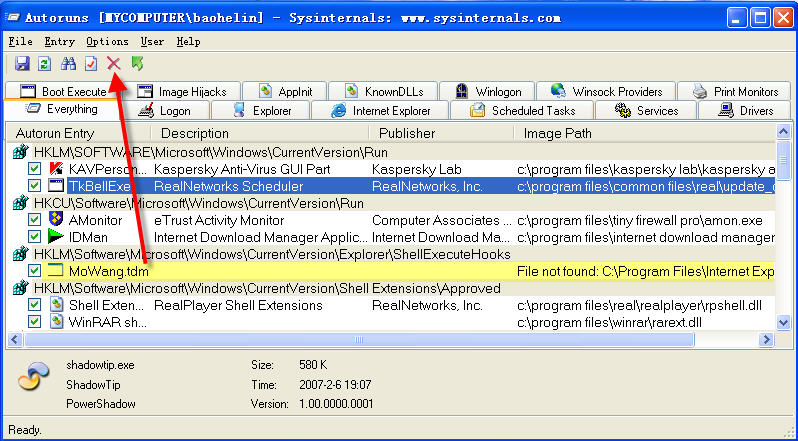Click the icon beside WinRAR shell entry
Image resolution: width=798 pixels, height=441 pixels.
(56, 321)
